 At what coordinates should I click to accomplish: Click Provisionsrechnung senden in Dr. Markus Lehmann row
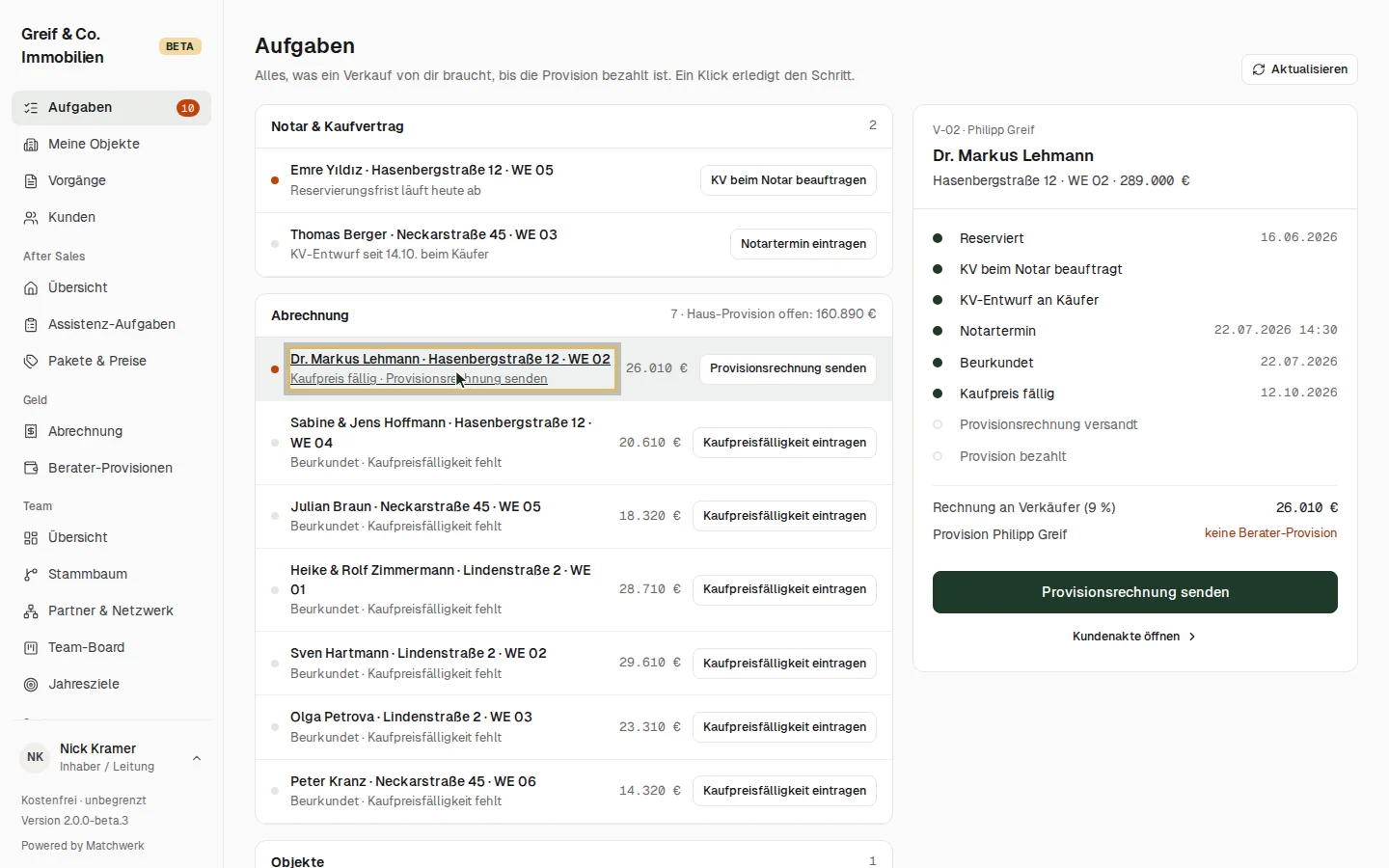tap(788, 368)
